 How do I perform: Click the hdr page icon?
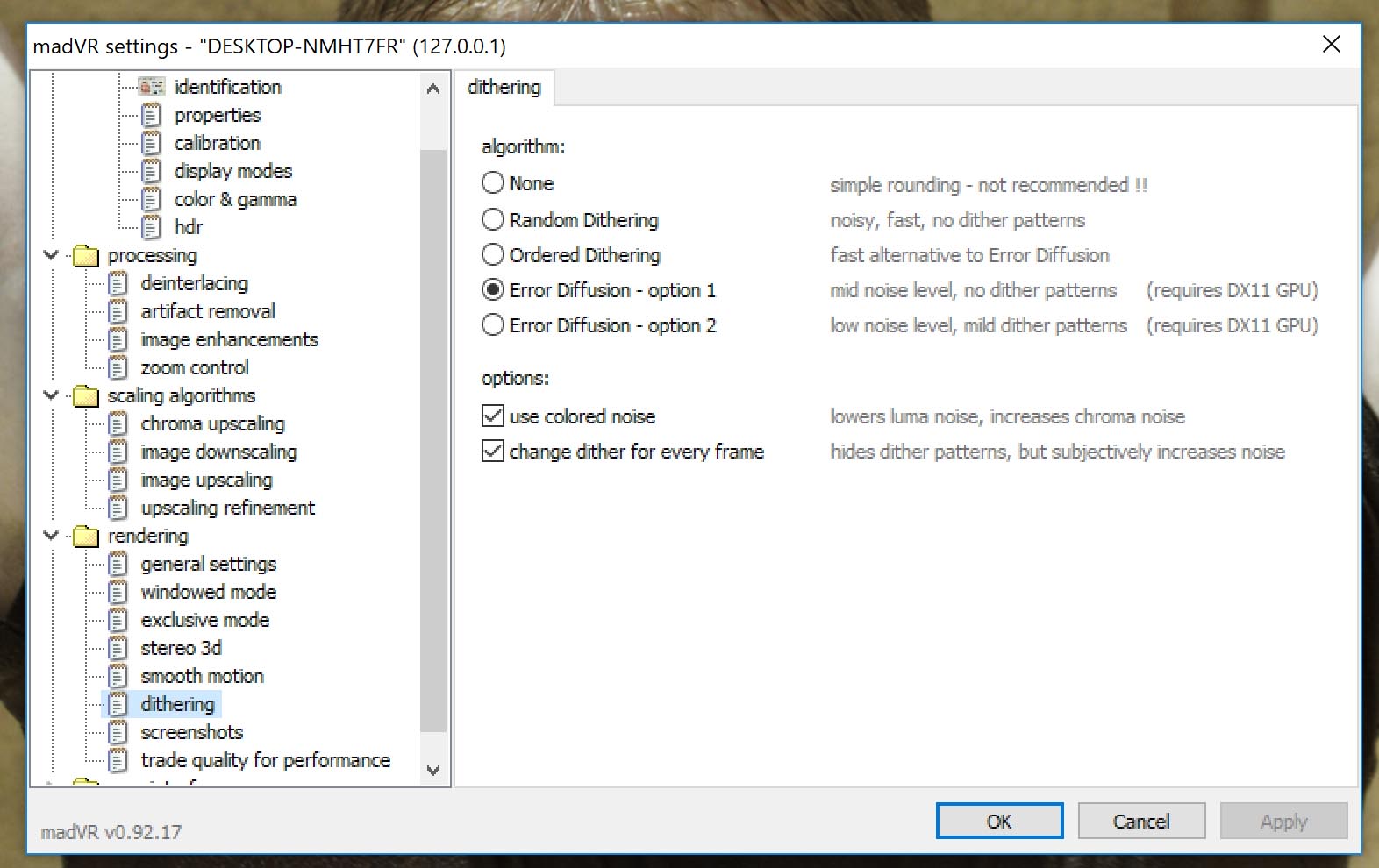tap(152, 227)
